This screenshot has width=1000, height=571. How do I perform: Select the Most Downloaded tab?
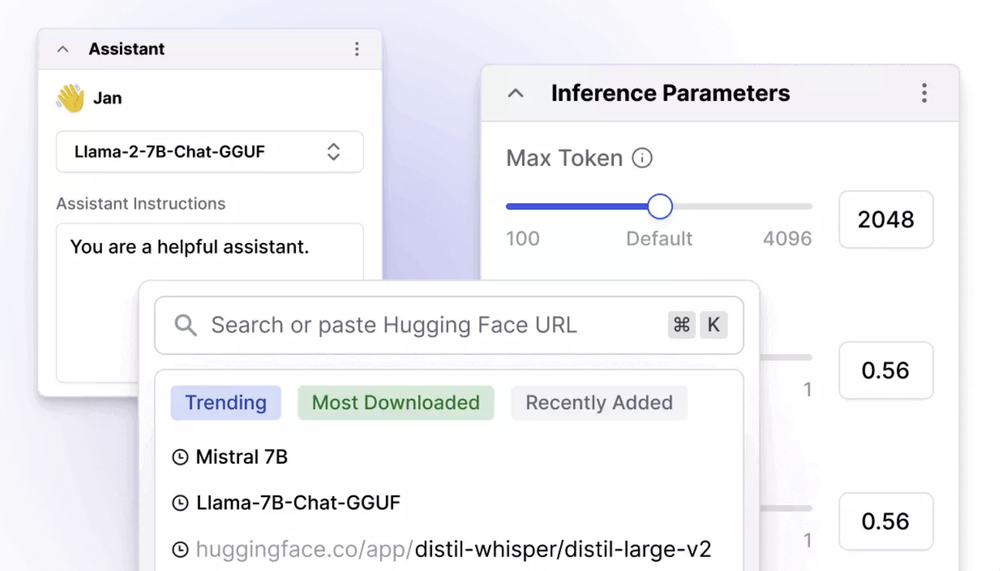pos(395,403)
